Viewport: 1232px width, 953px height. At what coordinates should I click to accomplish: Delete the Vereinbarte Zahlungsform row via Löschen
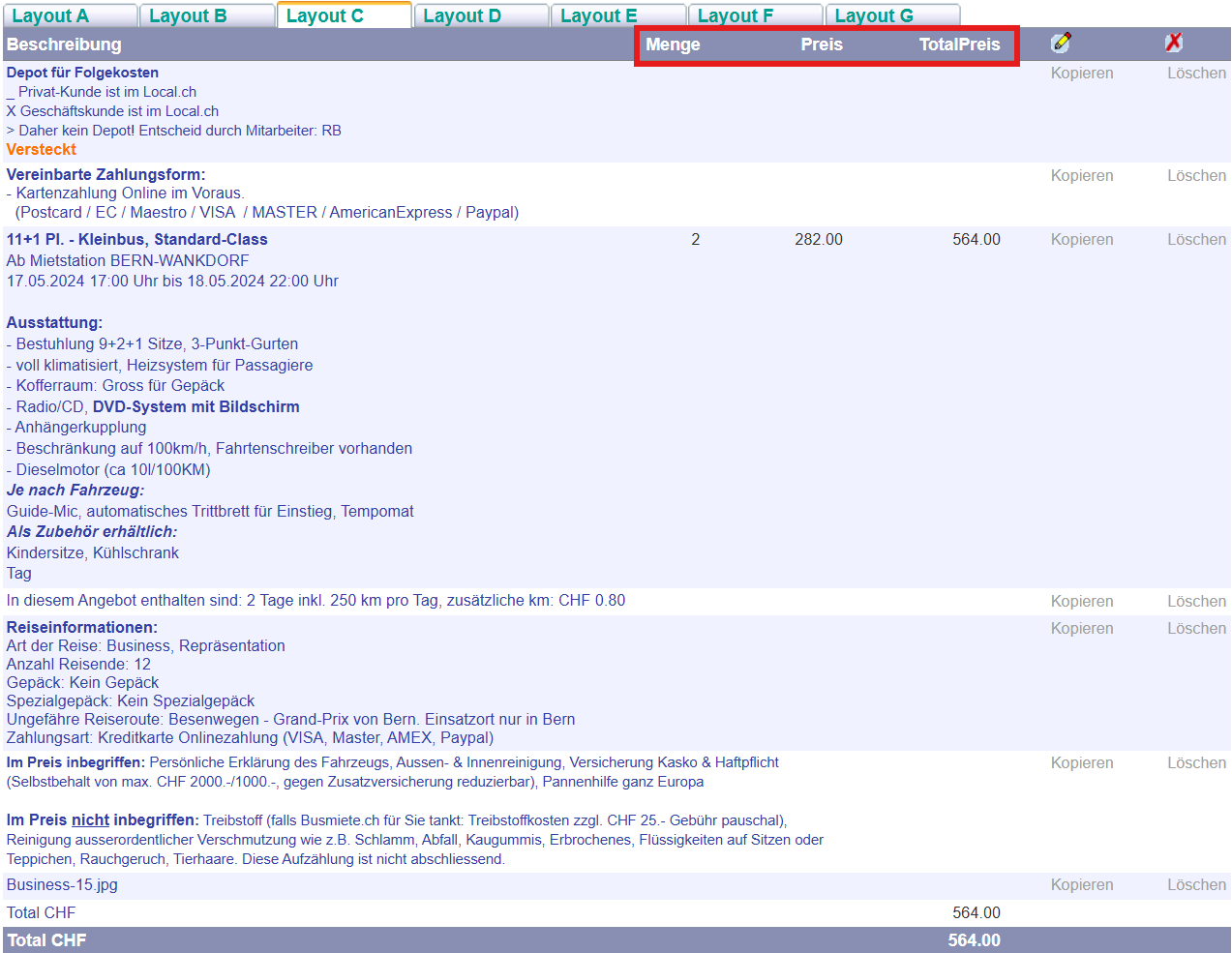[1196, 176]
